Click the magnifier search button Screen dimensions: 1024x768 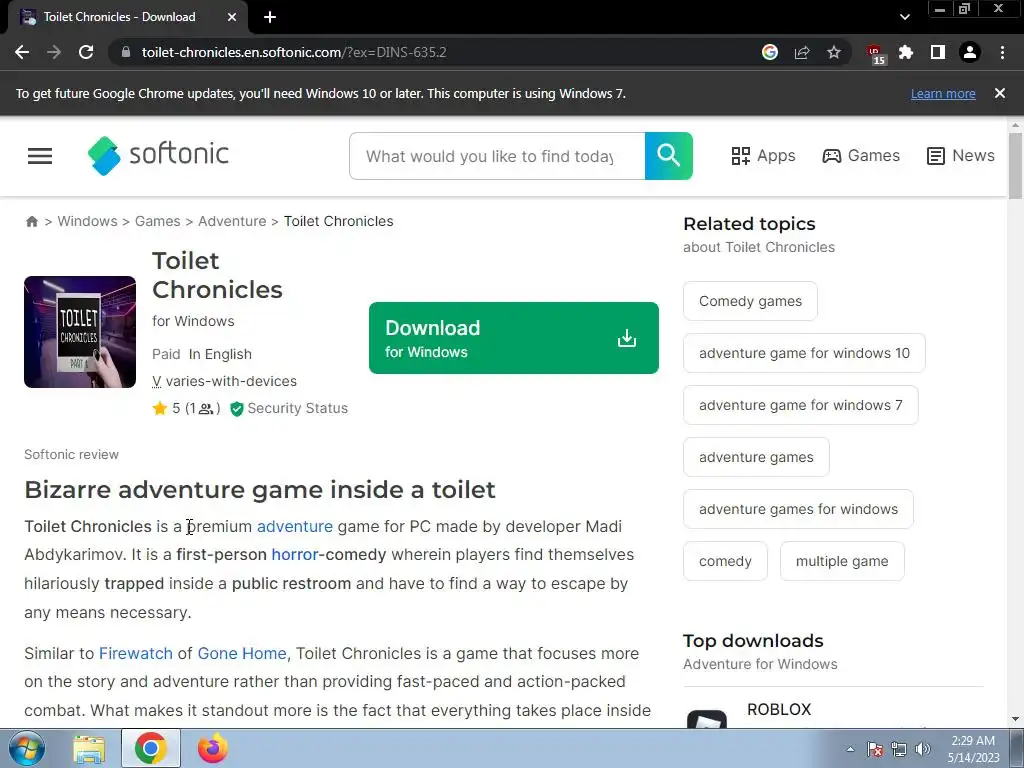point(669,156)
